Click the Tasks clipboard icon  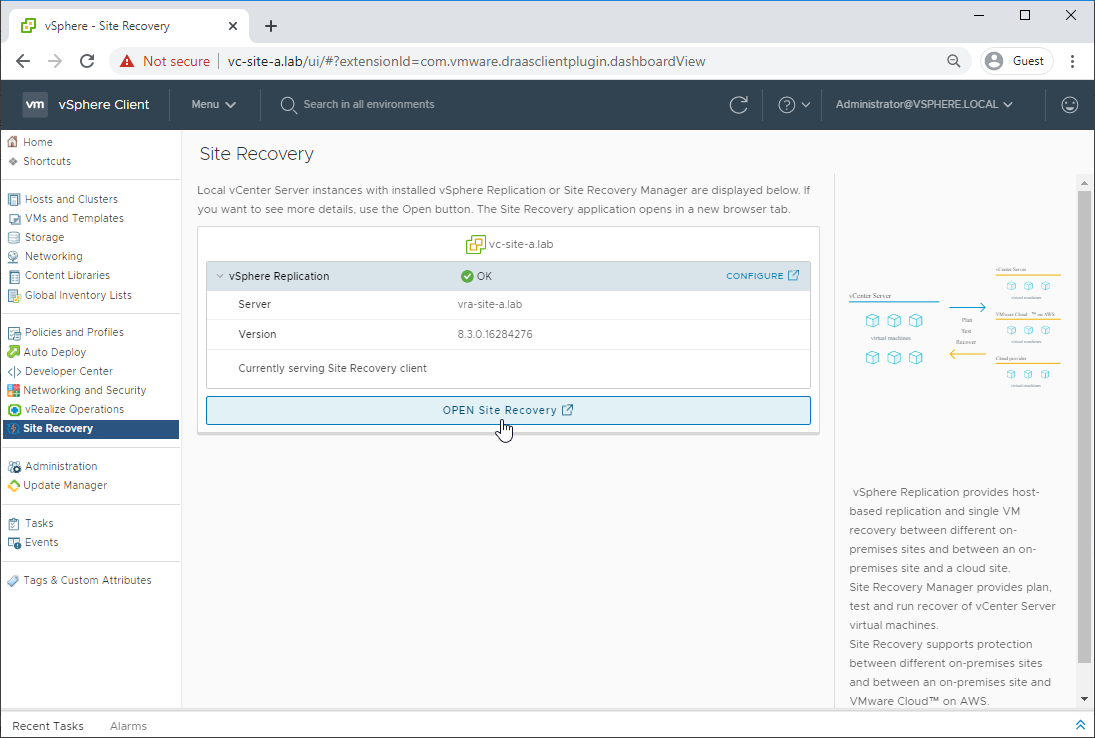tap(13, 524)
